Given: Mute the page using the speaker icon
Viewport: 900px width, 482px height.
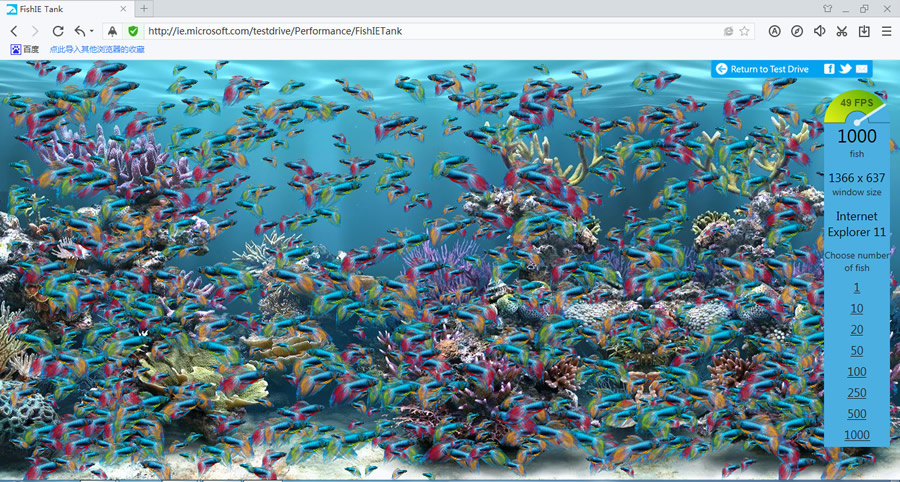Looking at the screenshot, I should tap(820, 31).
